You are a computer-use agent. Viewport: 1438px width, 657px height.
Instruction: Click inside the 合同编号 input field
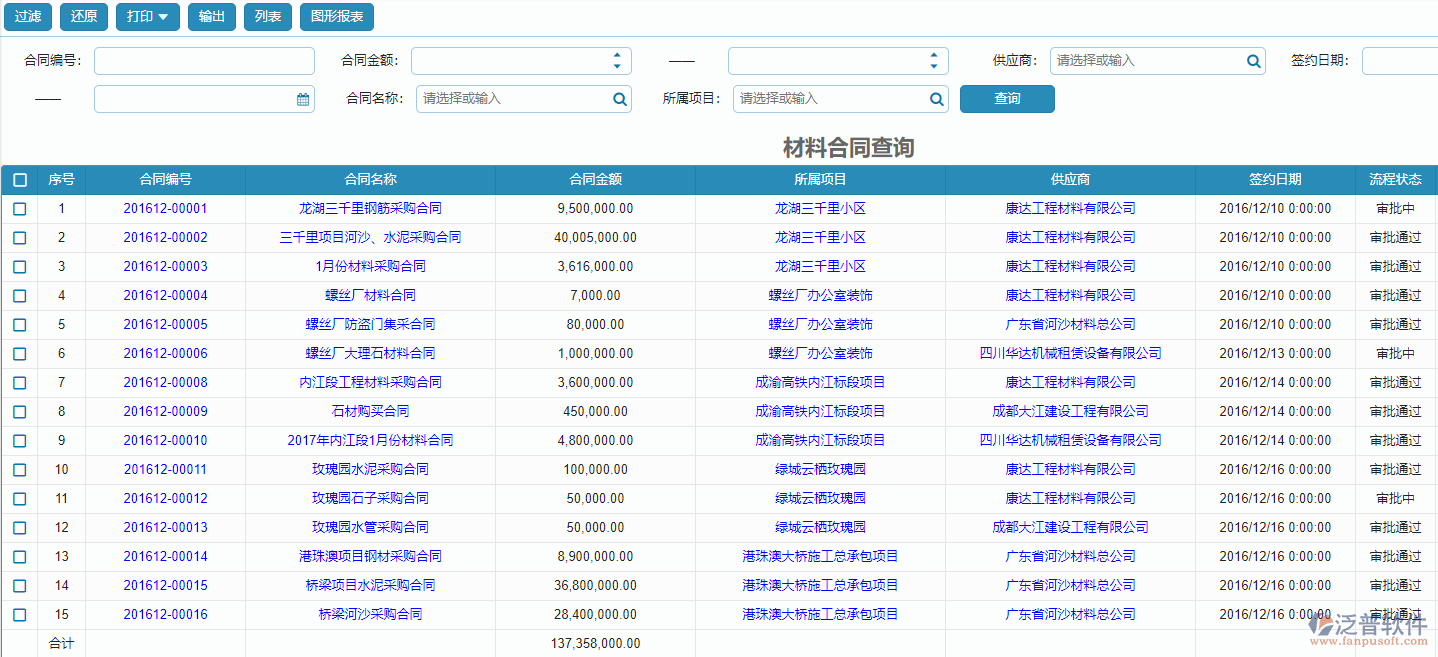(x=203, y=61)
